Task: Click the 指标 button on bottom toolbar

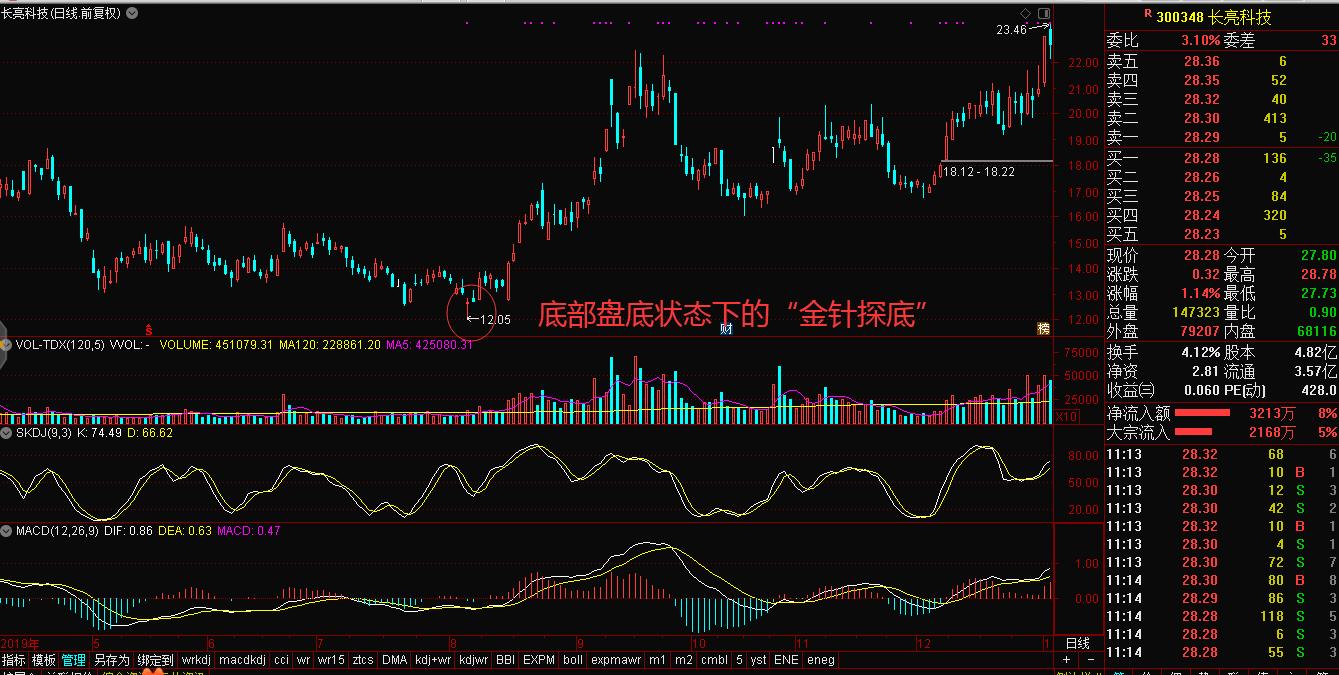Action: tap(16, 660)
